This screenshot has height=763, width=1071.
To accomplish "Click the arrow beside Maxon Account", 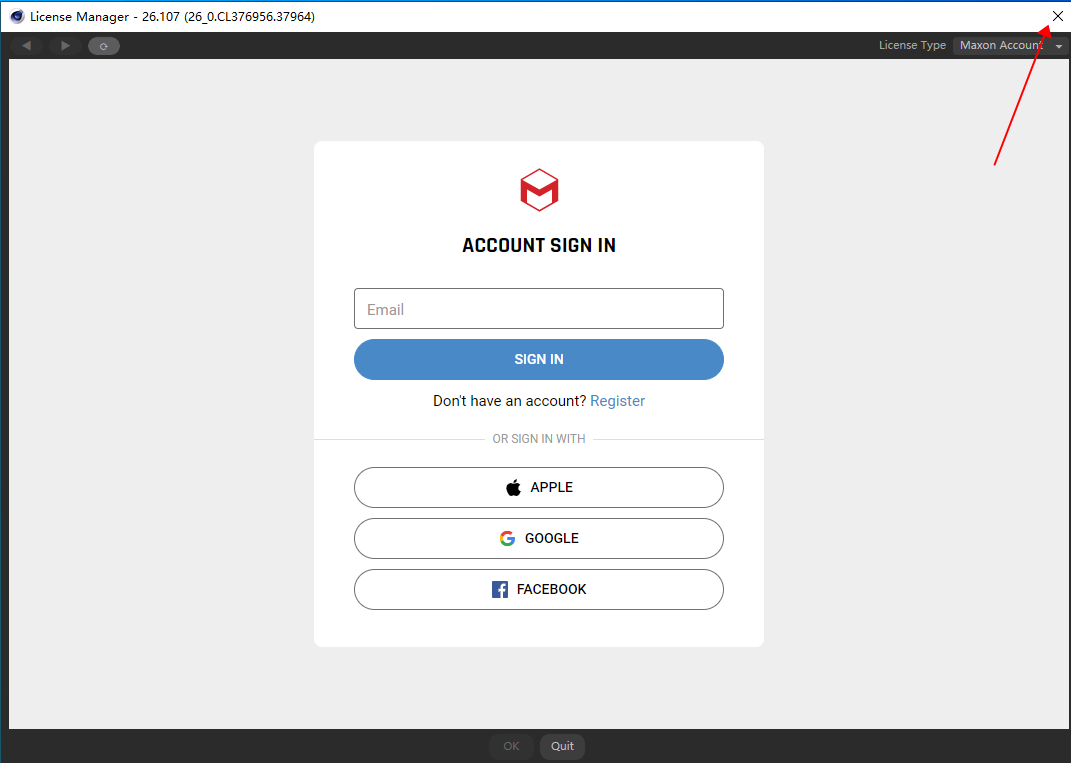I will tap(1058, 46).
